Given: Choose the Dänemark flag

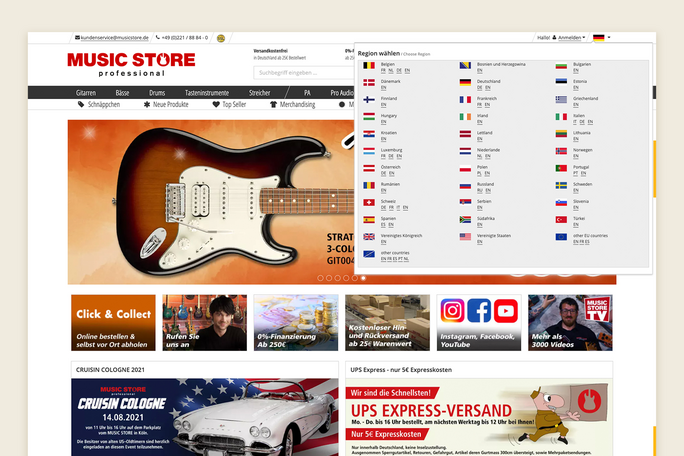Looking at the screenshot, I should tap(369, 82).
